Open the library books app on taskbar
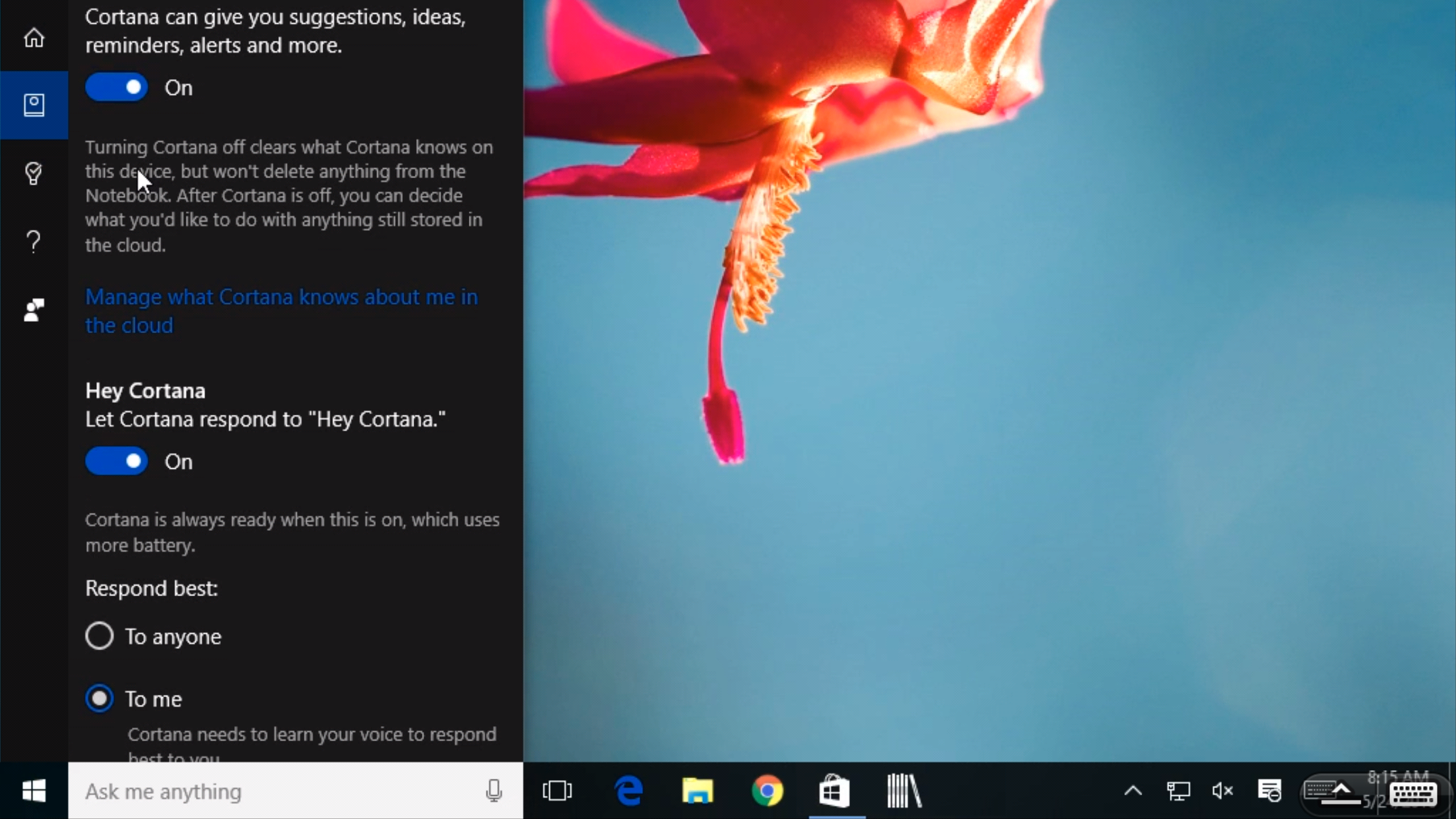The height and width of the screenshot is (819, 1456). point(904,791)
